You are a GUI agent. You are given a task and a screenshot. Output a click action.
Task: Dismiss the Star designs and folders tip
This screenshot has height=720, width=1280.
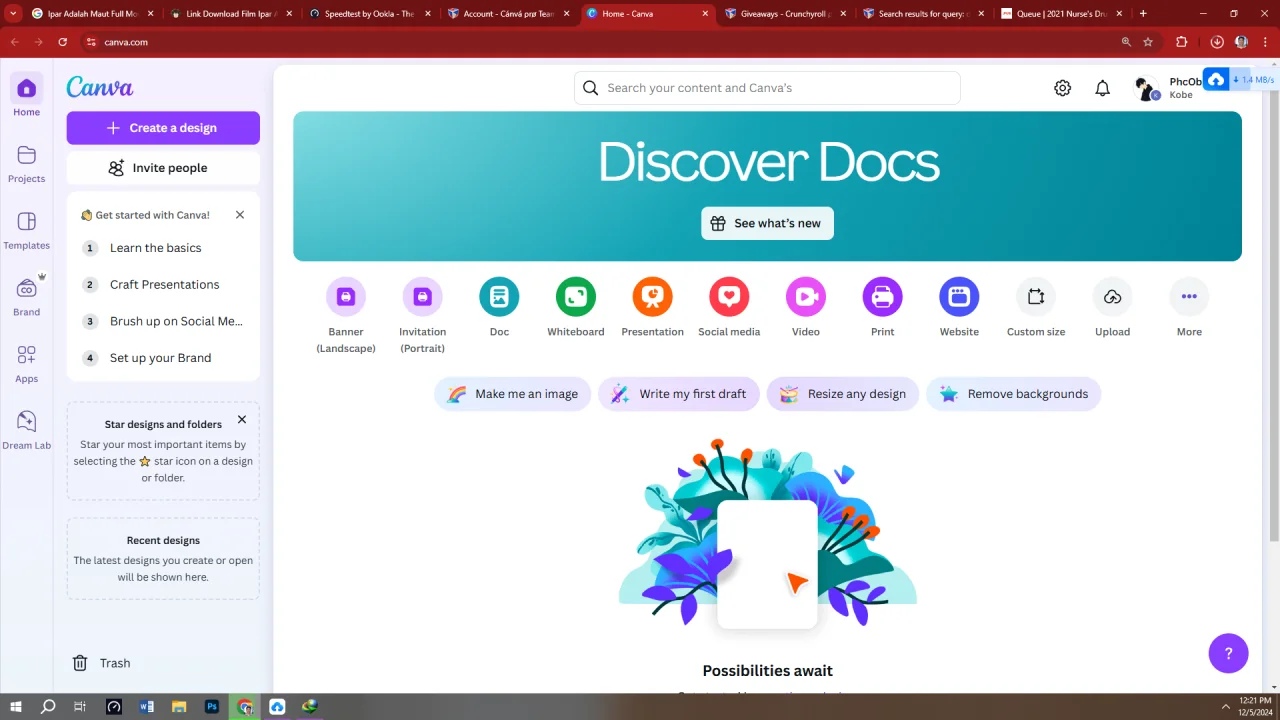click(x=242, y=420)
